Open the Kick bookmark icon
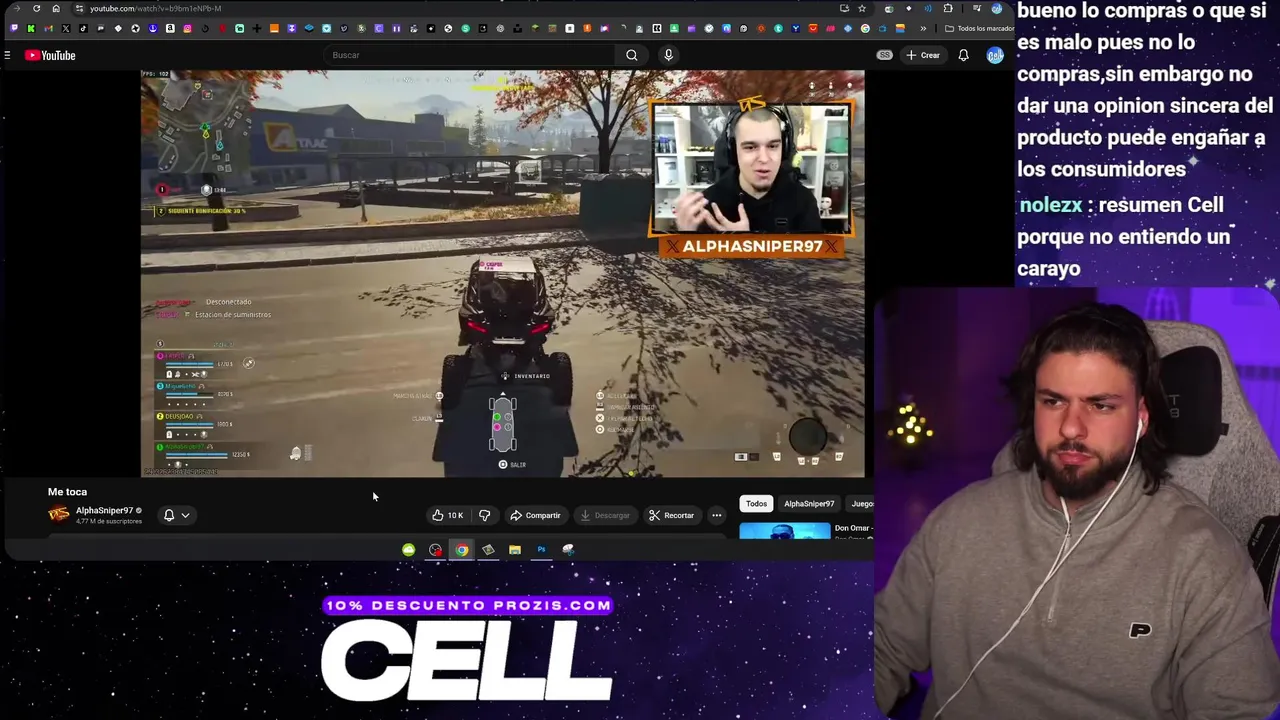The width and height of the screenshot is (1280, 720). (31, 28)
